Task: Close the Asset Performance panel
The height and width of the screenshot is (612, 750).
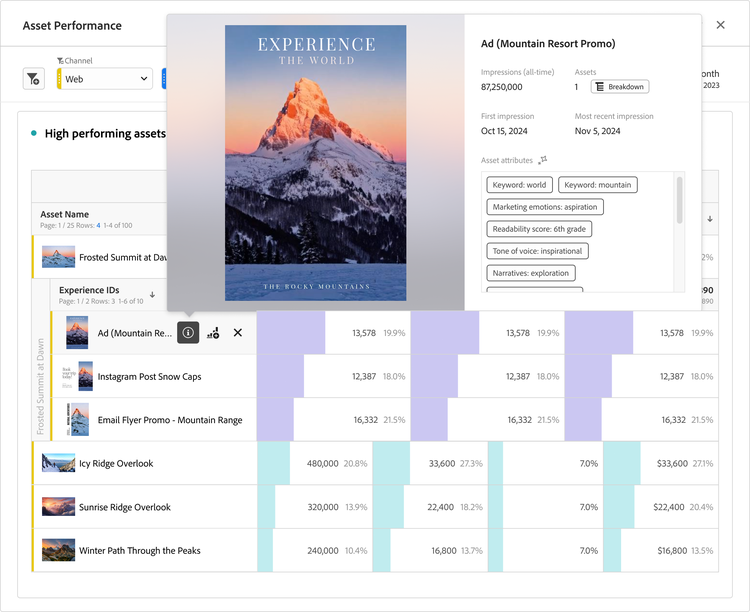Action: coord(720,25)
